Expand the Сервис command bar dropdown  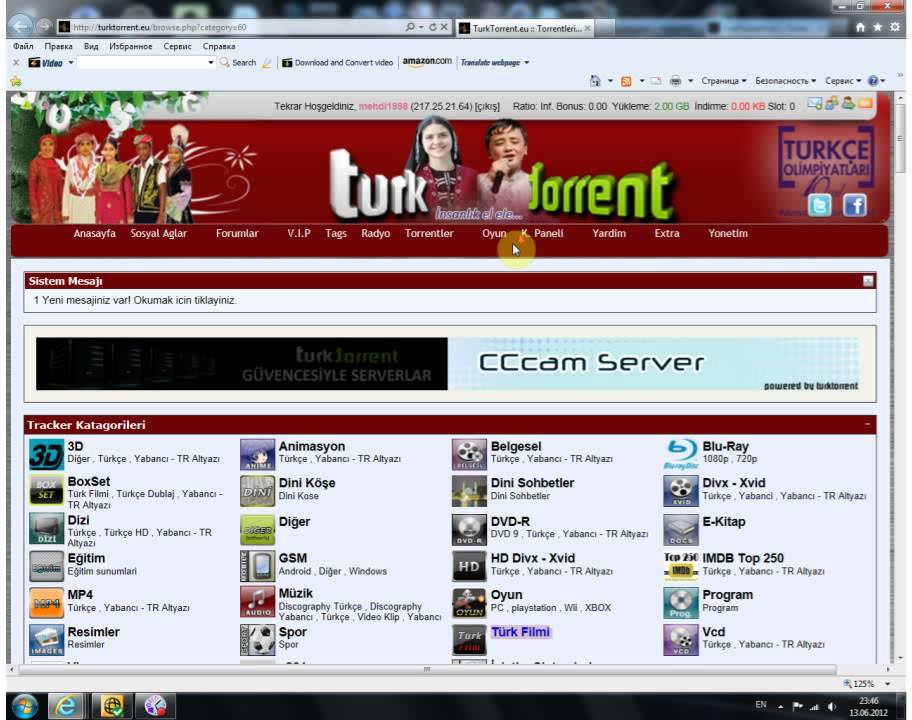coord(843,81)
